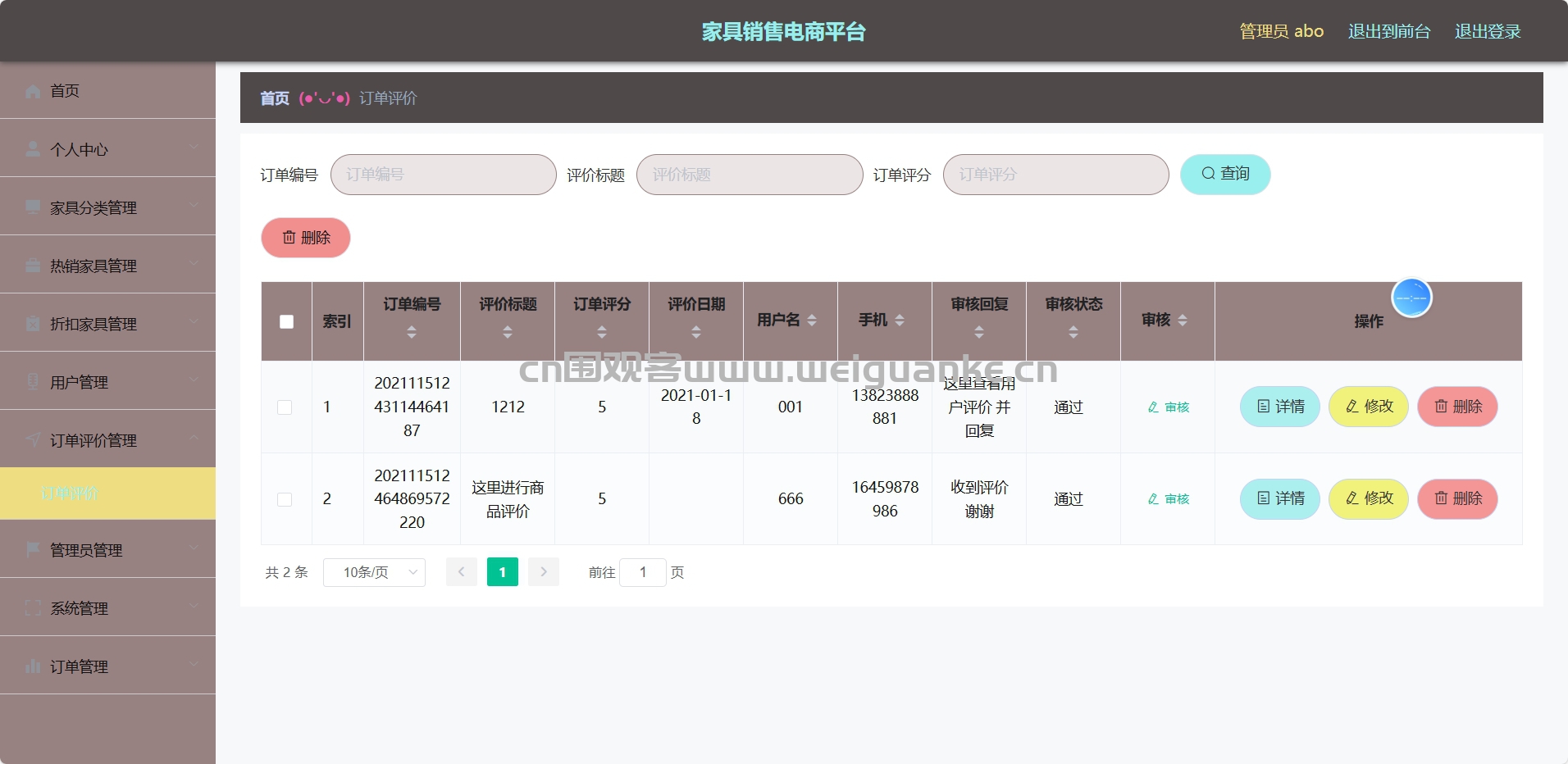This screenshot has width=1568, height=764.
Task: Expand 个人中心 menu chevron
Action: click(194, 148)
